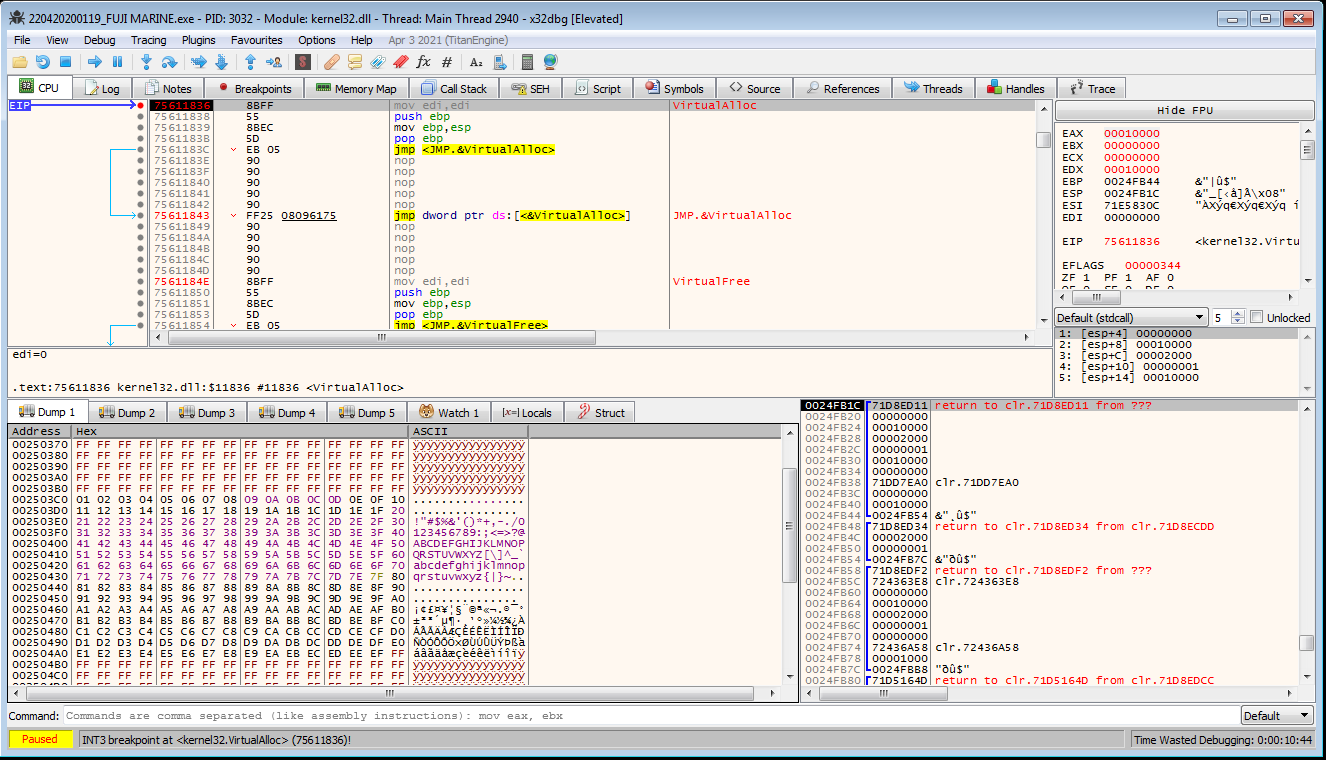
Task: Switch to the Symbols tab
Action: click(674, 88)
